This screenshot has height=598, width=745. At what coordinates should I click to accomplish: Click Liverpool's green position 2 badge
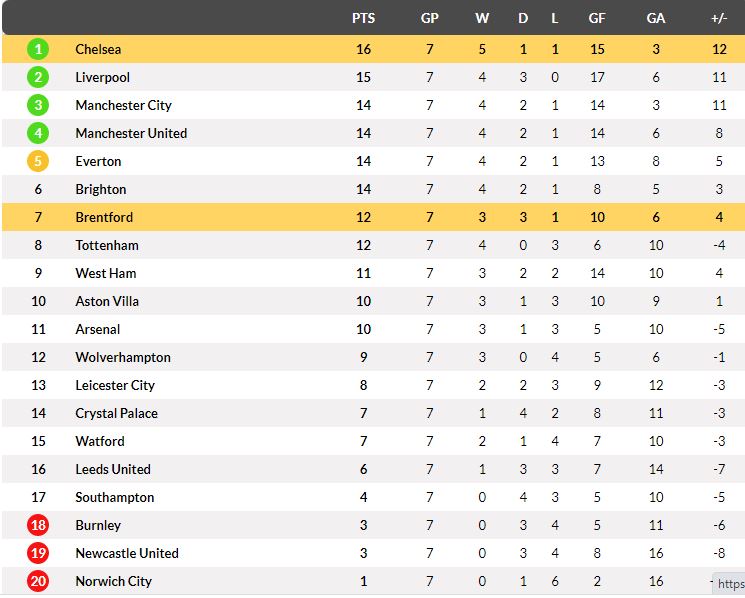tap(38, 77)
